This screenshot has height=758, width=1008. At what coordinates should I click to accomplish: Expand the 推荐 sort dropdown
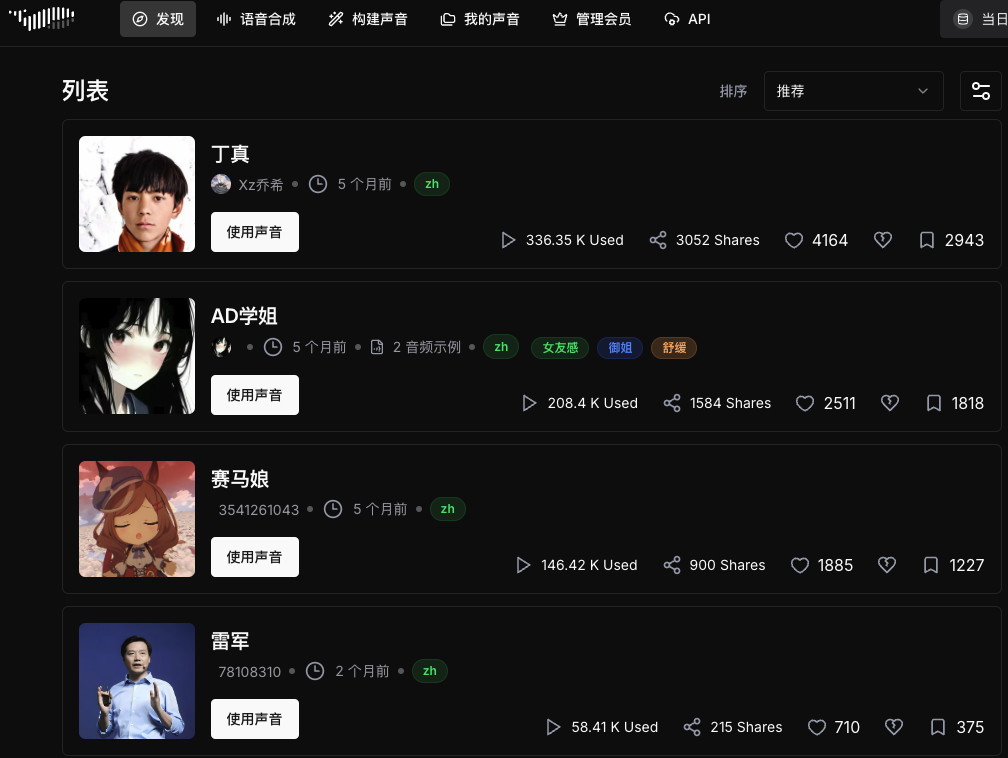(x=853, y=91)
